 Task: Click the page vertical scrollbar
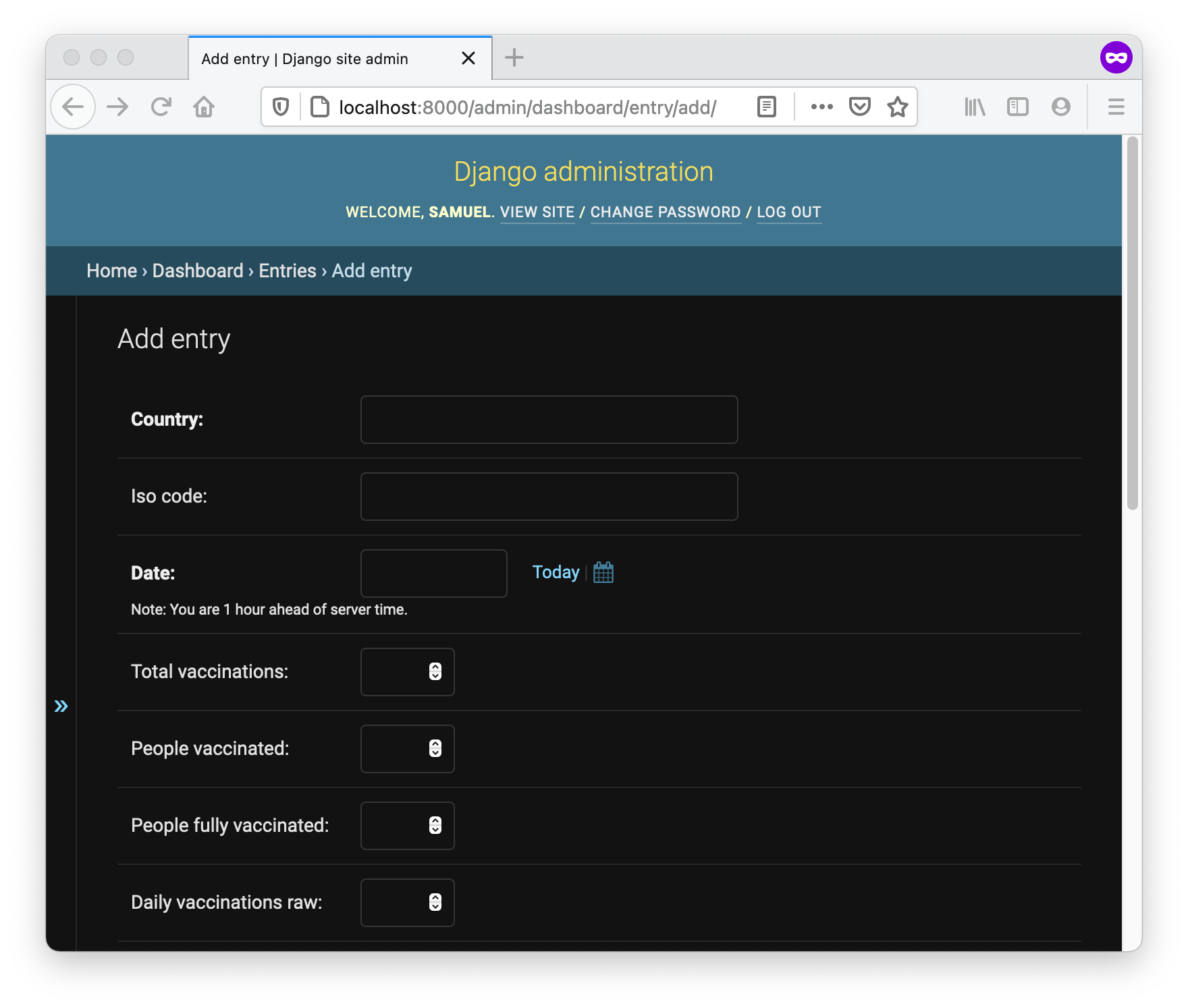tap(1132, 324)
